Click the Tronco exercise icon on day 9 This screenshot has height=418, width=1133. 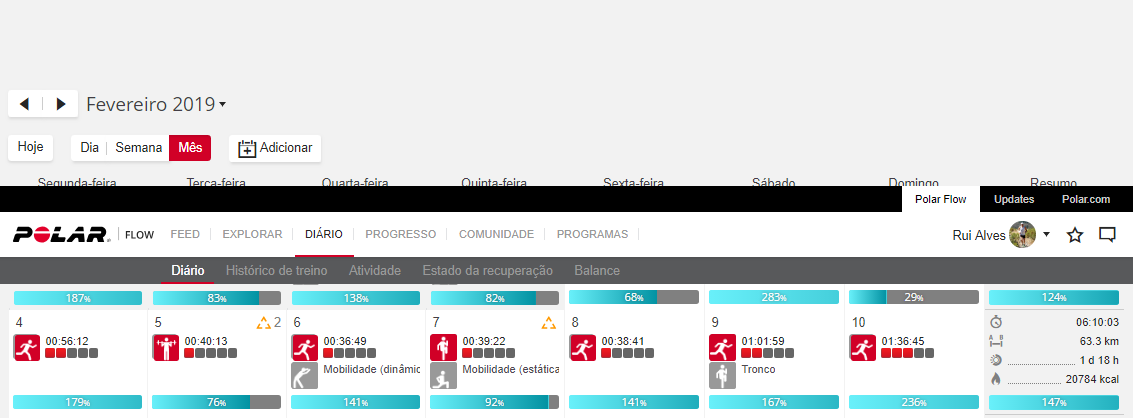pyautogui.click(x=722, y=376)
